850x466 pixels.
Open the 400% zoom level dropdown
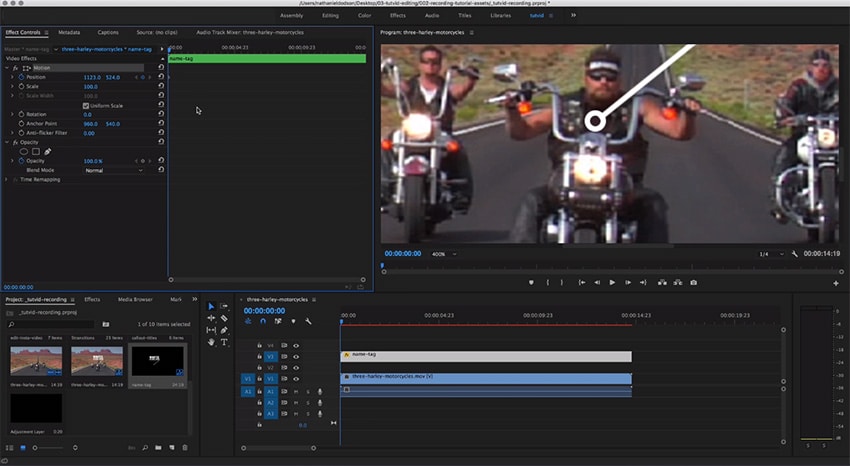[445, 254]
